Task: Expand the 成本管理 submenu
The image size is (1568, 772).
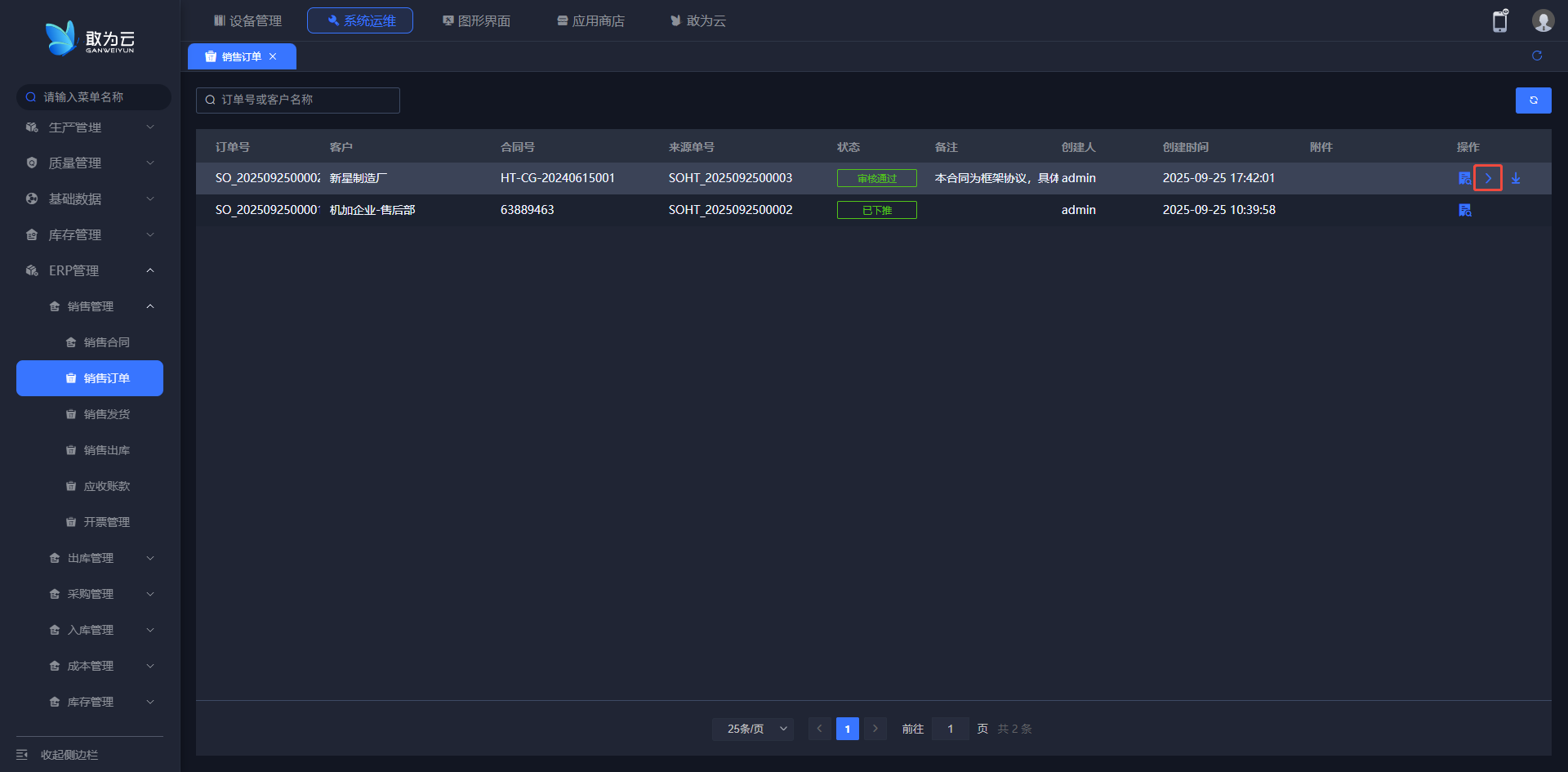Action: tap(90, 666)
